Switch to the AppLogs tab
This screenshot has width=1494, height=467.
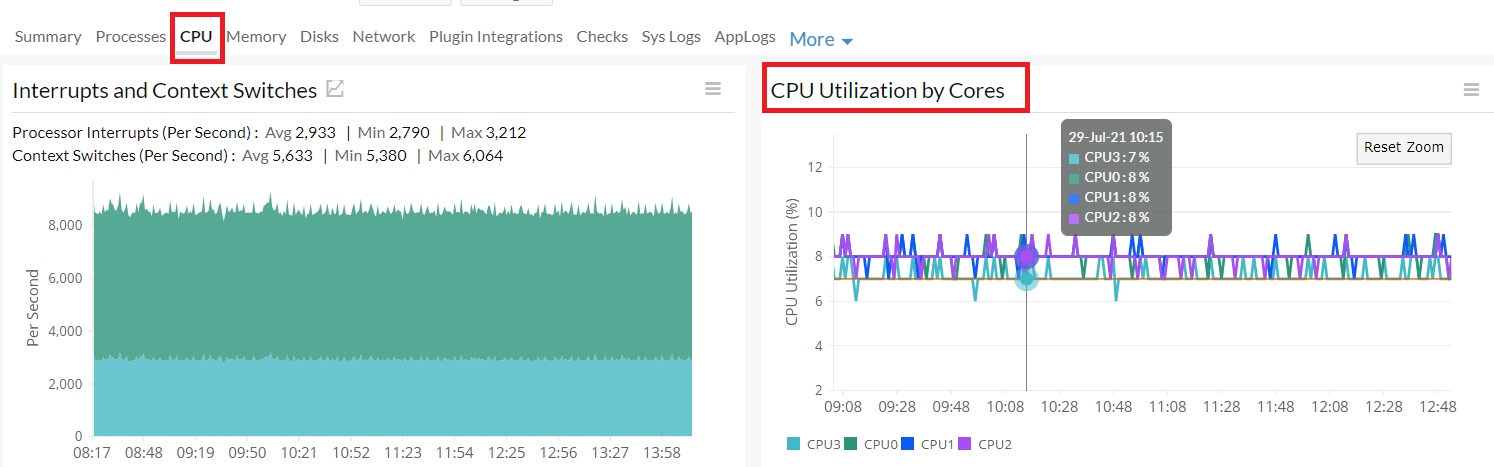(x=745, y=37)
